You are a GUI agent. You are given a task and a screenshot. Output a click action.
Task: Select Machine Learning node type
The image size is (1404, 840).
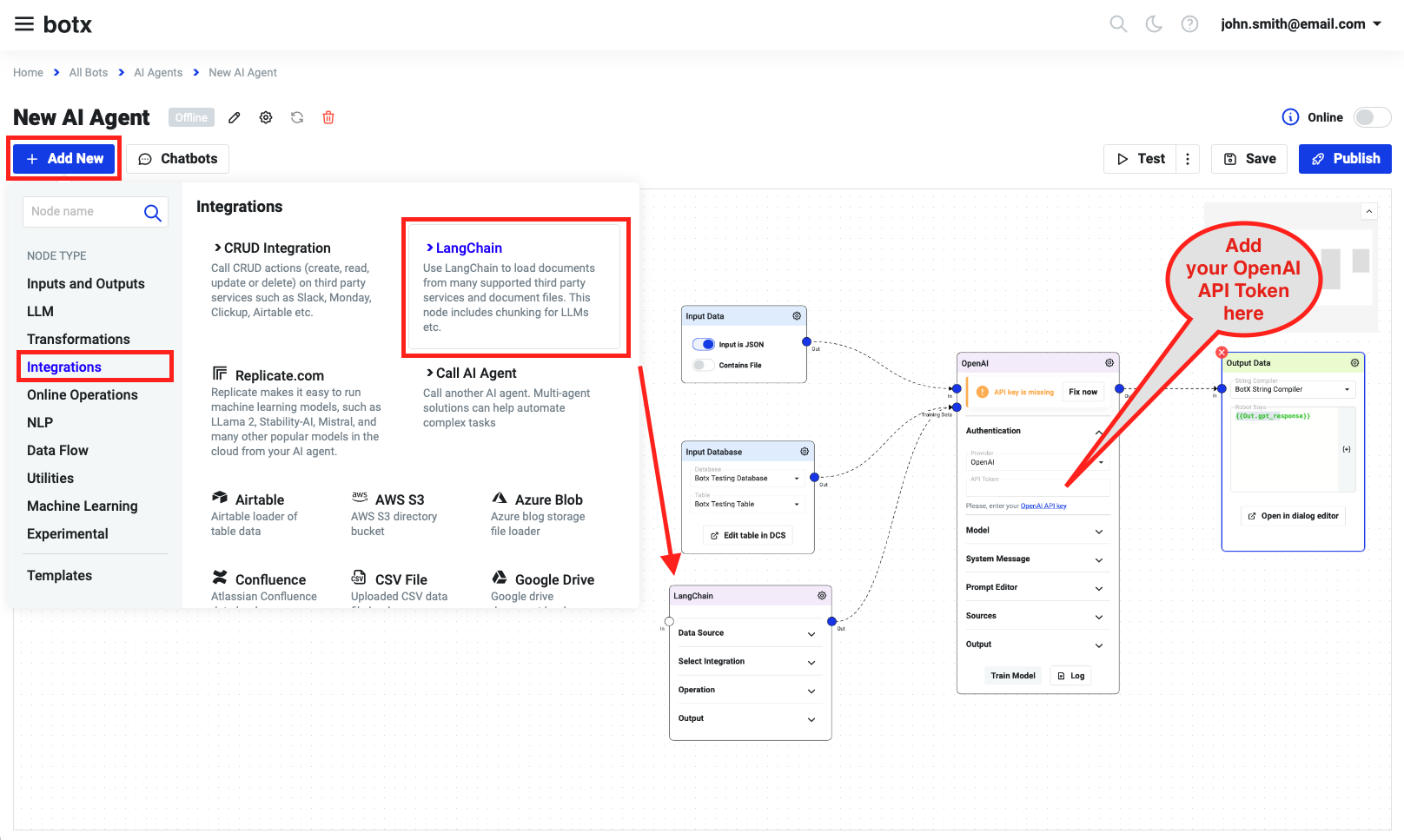83,506
